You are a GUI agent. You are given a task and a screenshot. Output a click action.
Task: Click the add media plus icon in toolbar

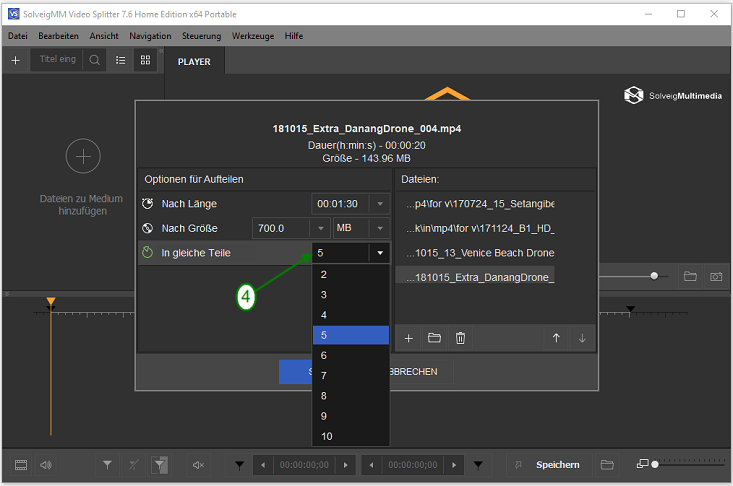pos(15,60)
